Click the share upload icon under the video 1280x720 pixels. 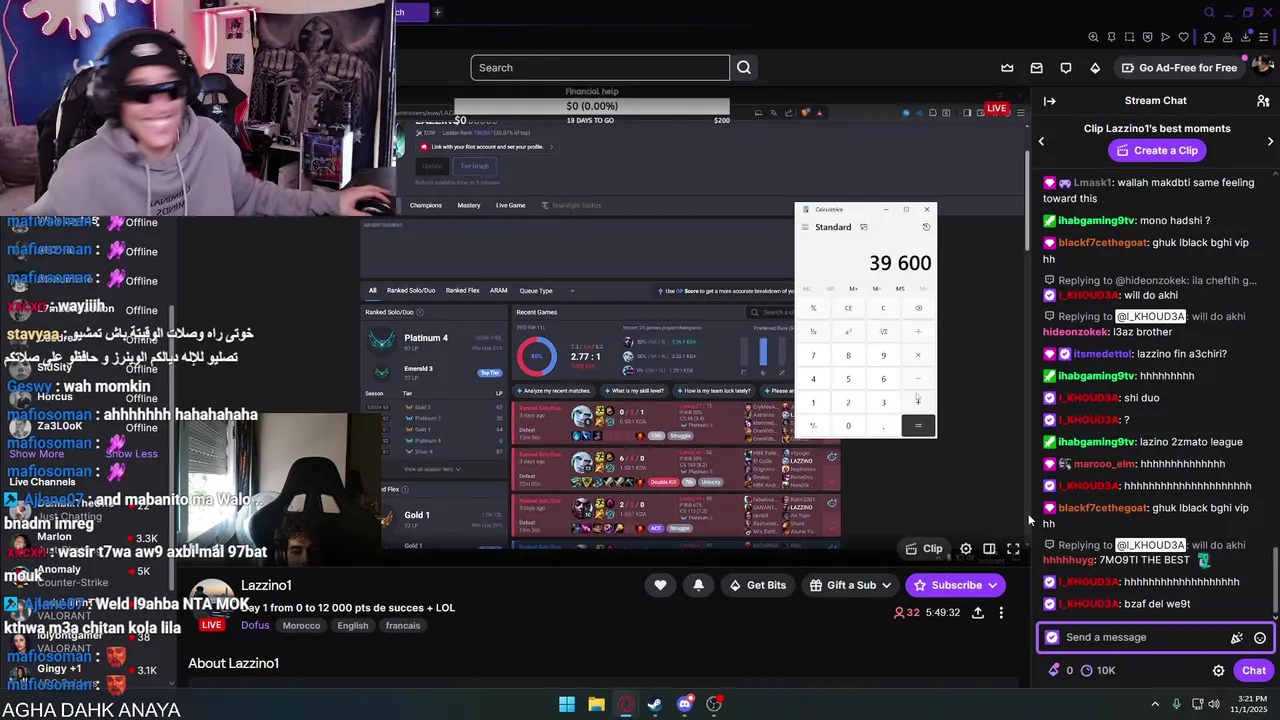coord(978,612)
